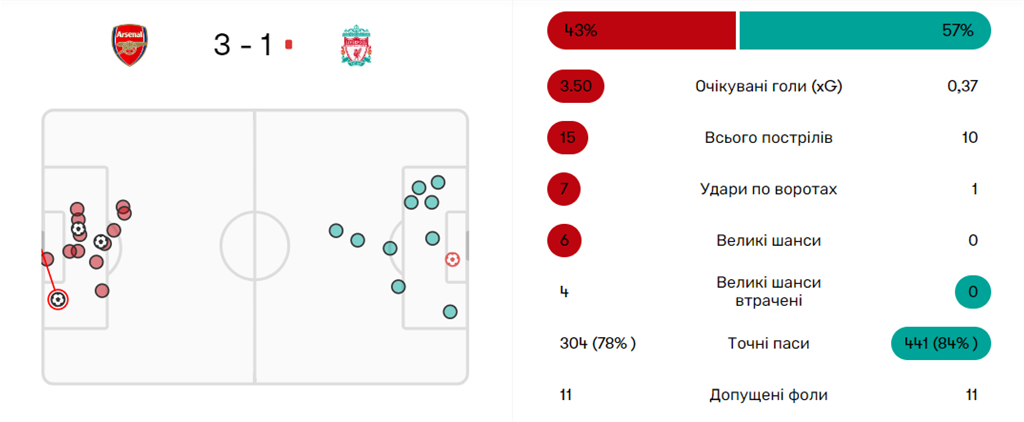1024x422 pixels.
Task: Click the 3 - 1 match score
Action: click(242, 45)
